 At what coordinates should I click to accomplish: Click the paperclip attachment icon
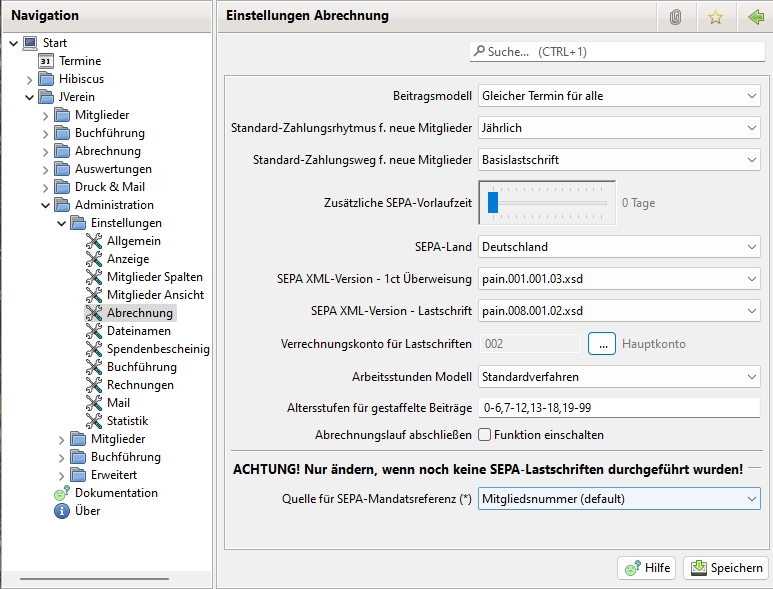676,17
